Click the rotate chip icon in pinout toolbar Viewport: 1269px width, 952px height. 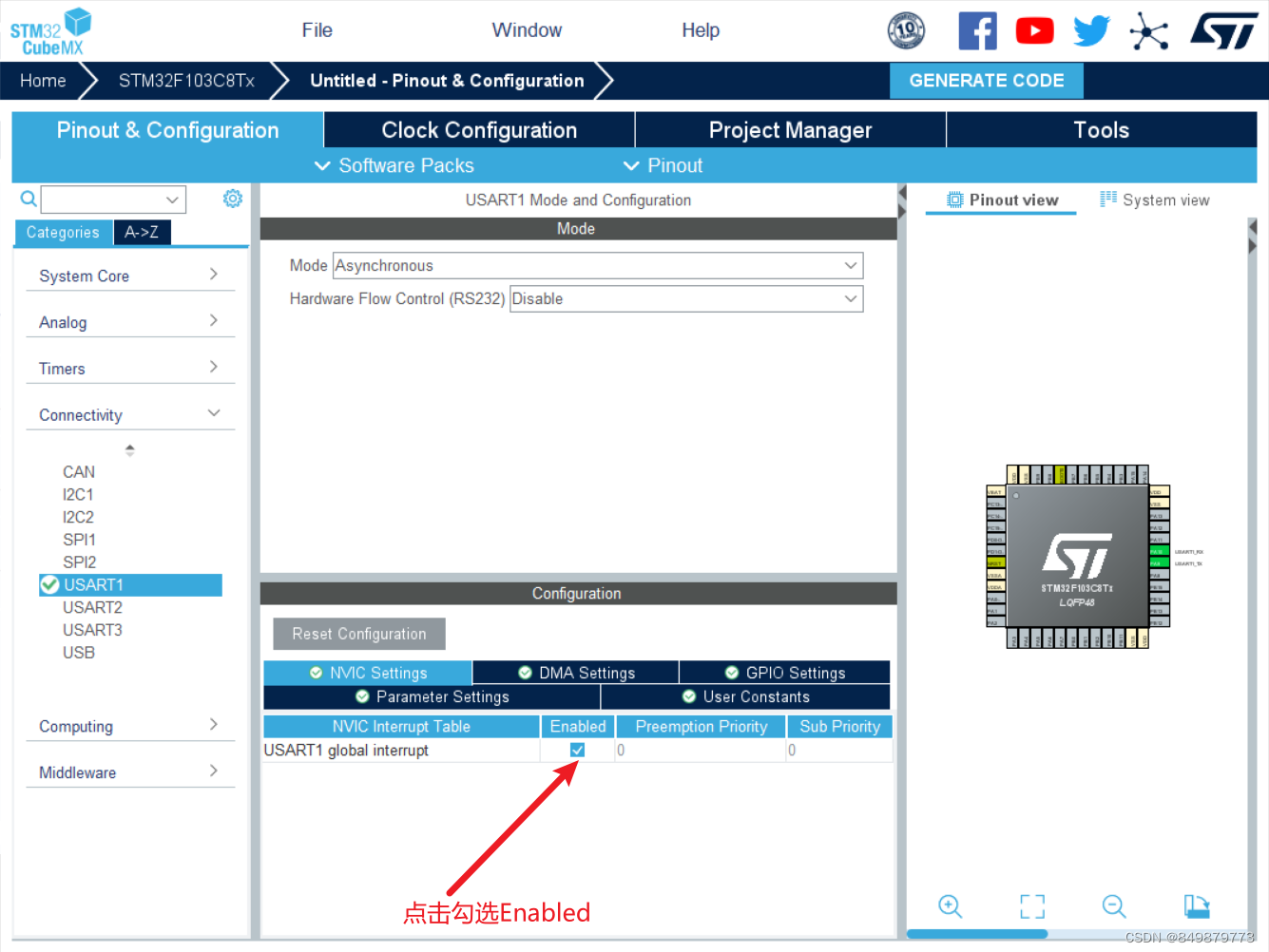pyautogui.click(x=1197, y=906)
